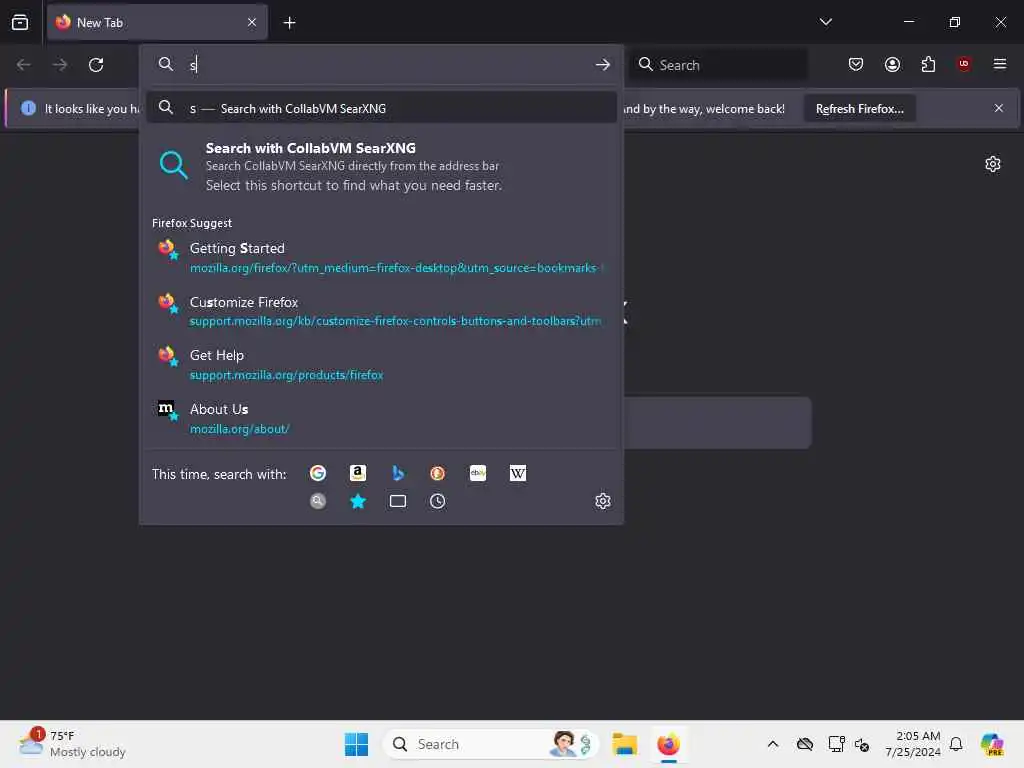Open a new tab with the plus button
The height and width of the screenshot is (768, 1024).
click(x=289, y=23)
